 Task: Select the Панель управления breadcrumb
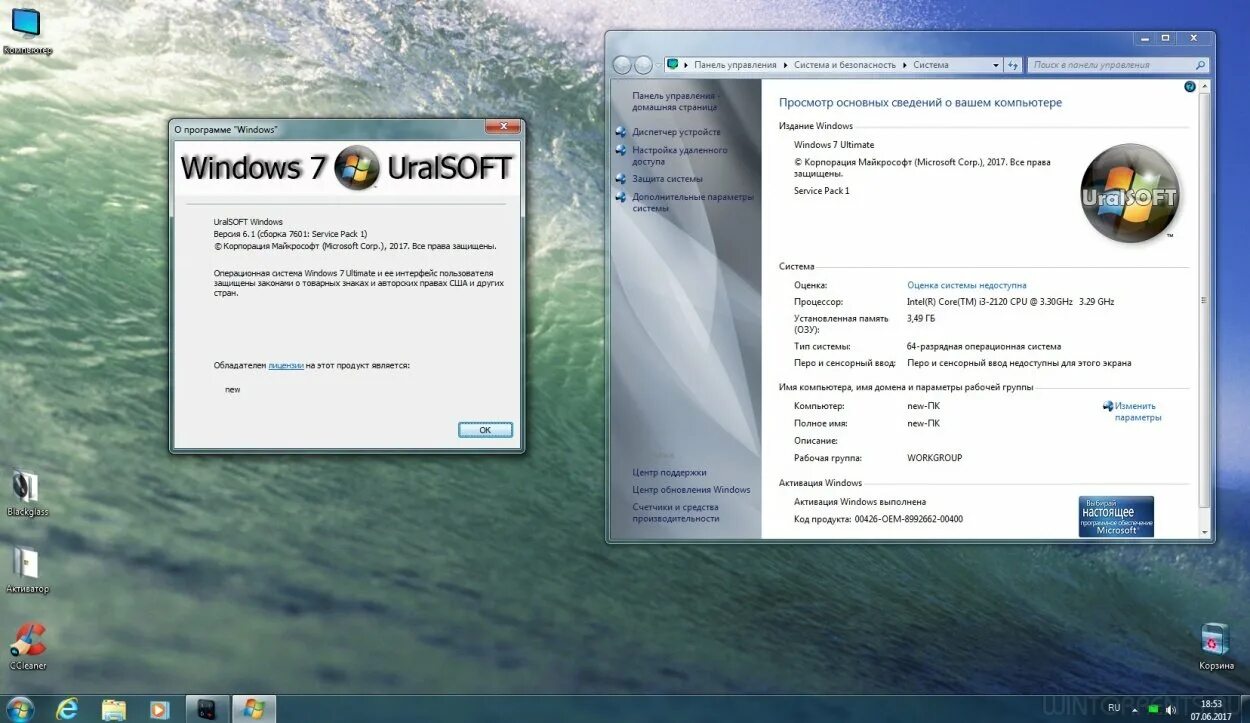tap(735, 65)
